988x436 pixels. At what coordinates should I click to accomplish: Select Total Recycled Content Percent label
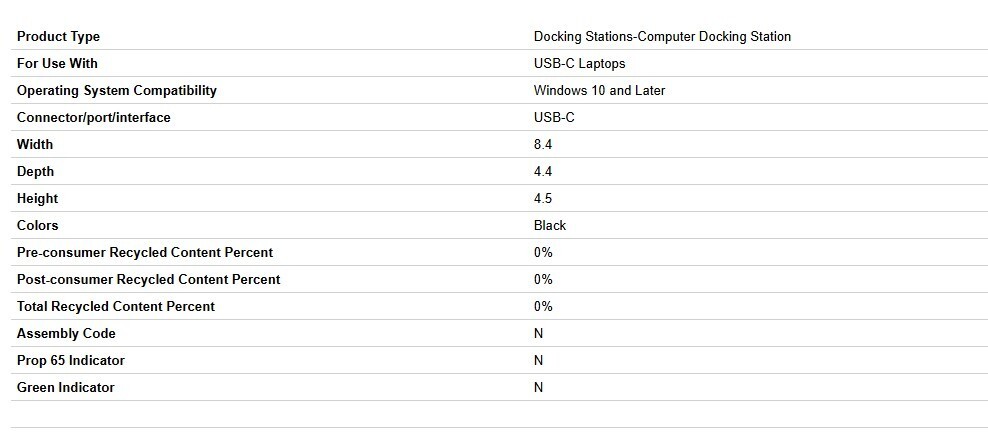(115, 307)
